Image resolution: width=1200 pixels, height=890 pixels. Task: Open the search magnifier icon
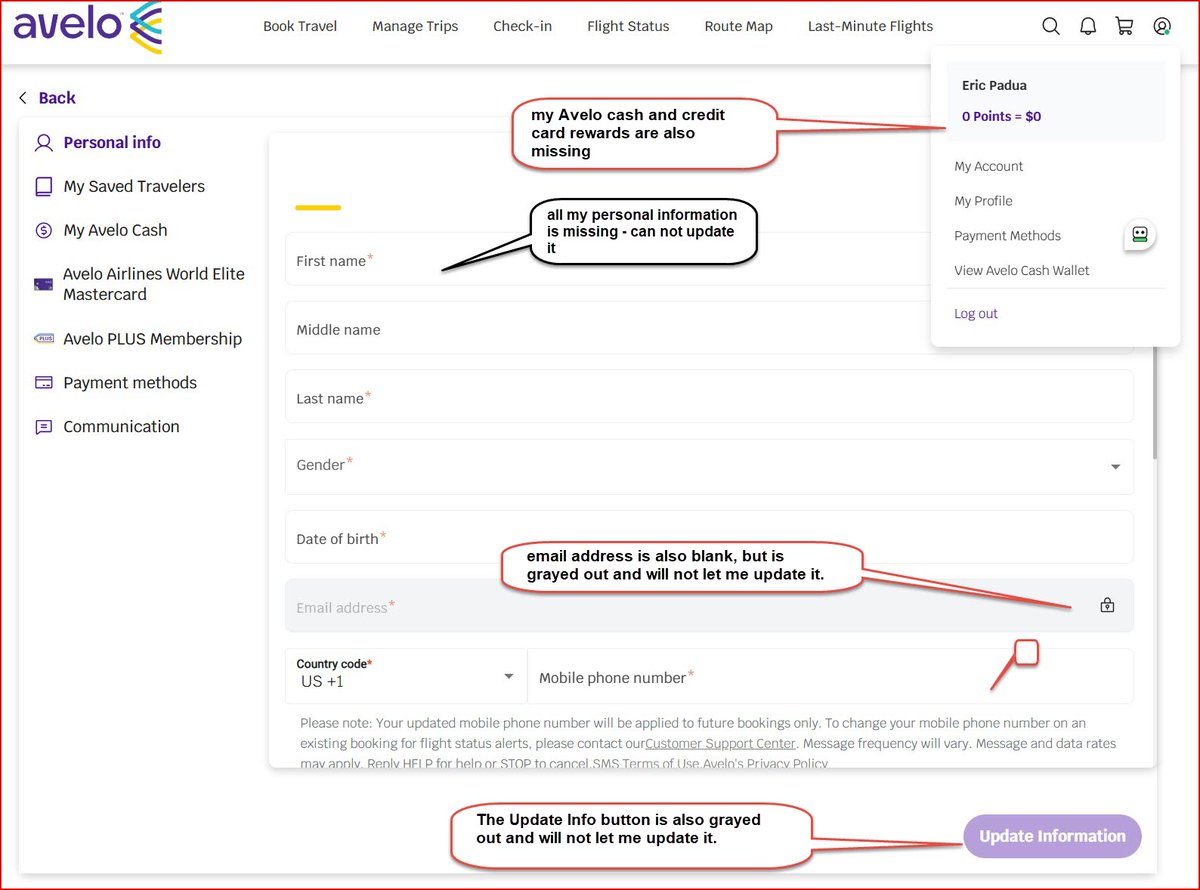[x=1051, y=27]
